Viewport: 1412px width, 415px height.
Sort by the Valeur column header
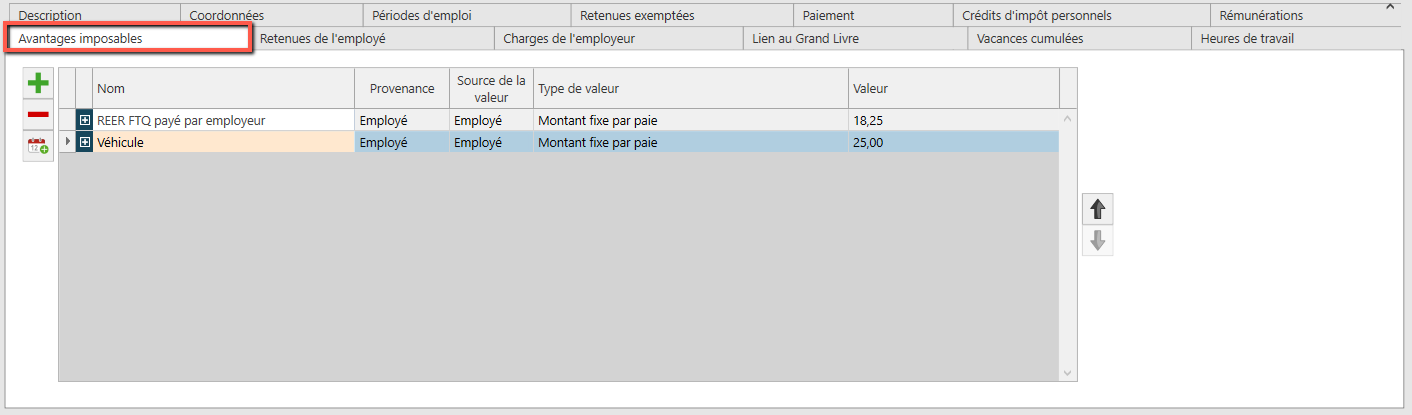coord(954,88)
